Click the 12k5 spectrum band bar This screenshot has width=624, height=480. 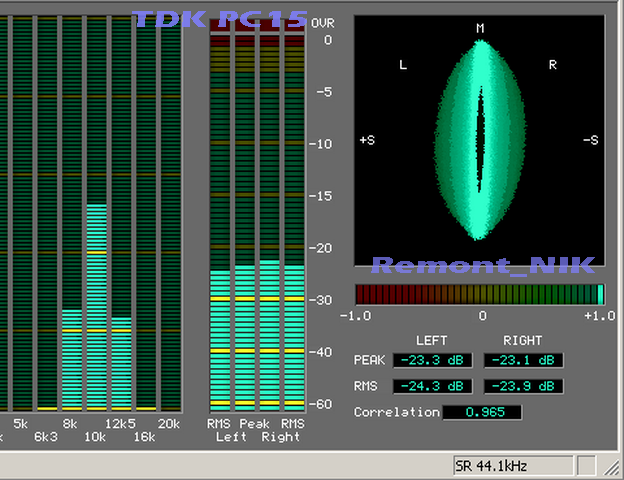coord(121,362)
